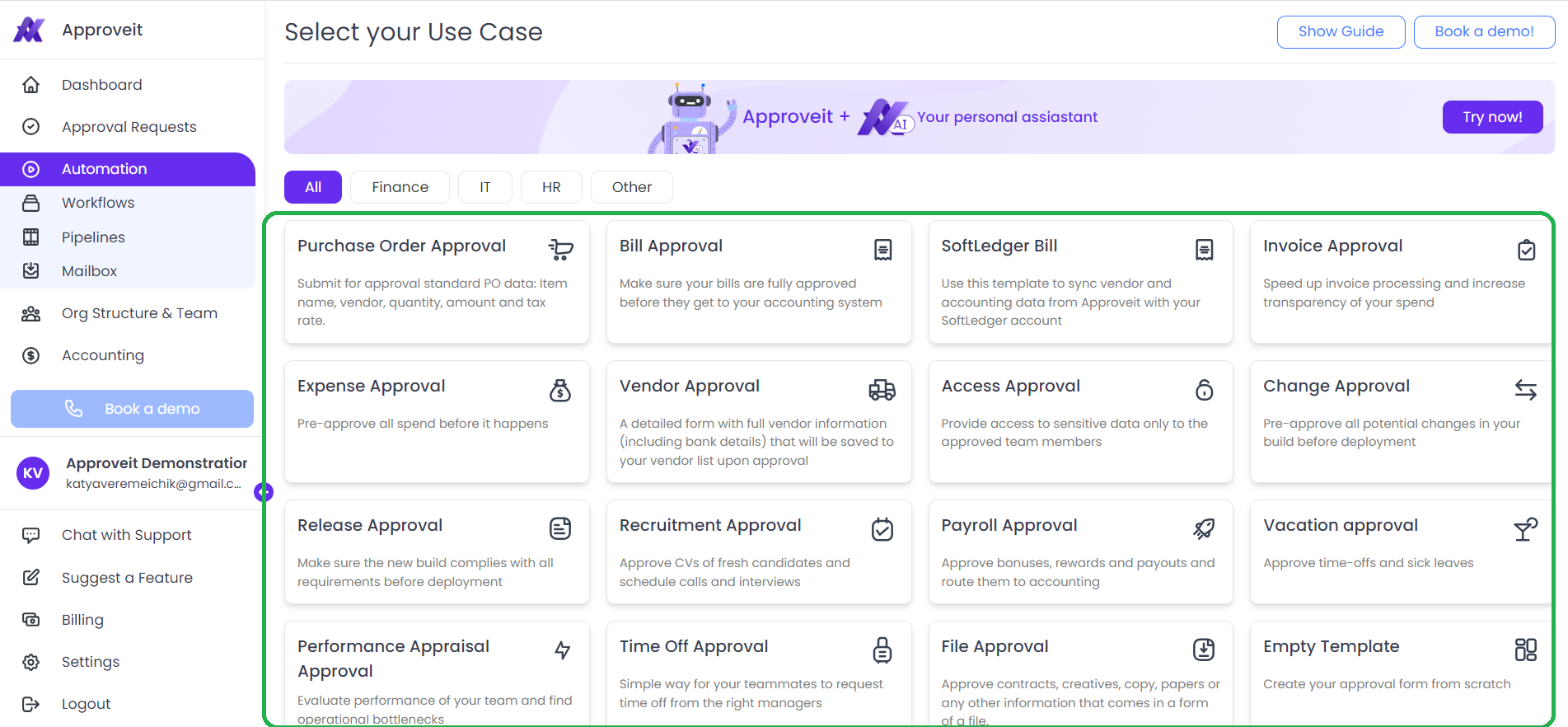
Task: Click the Logout arrow icon
Action: click(30, 704)
